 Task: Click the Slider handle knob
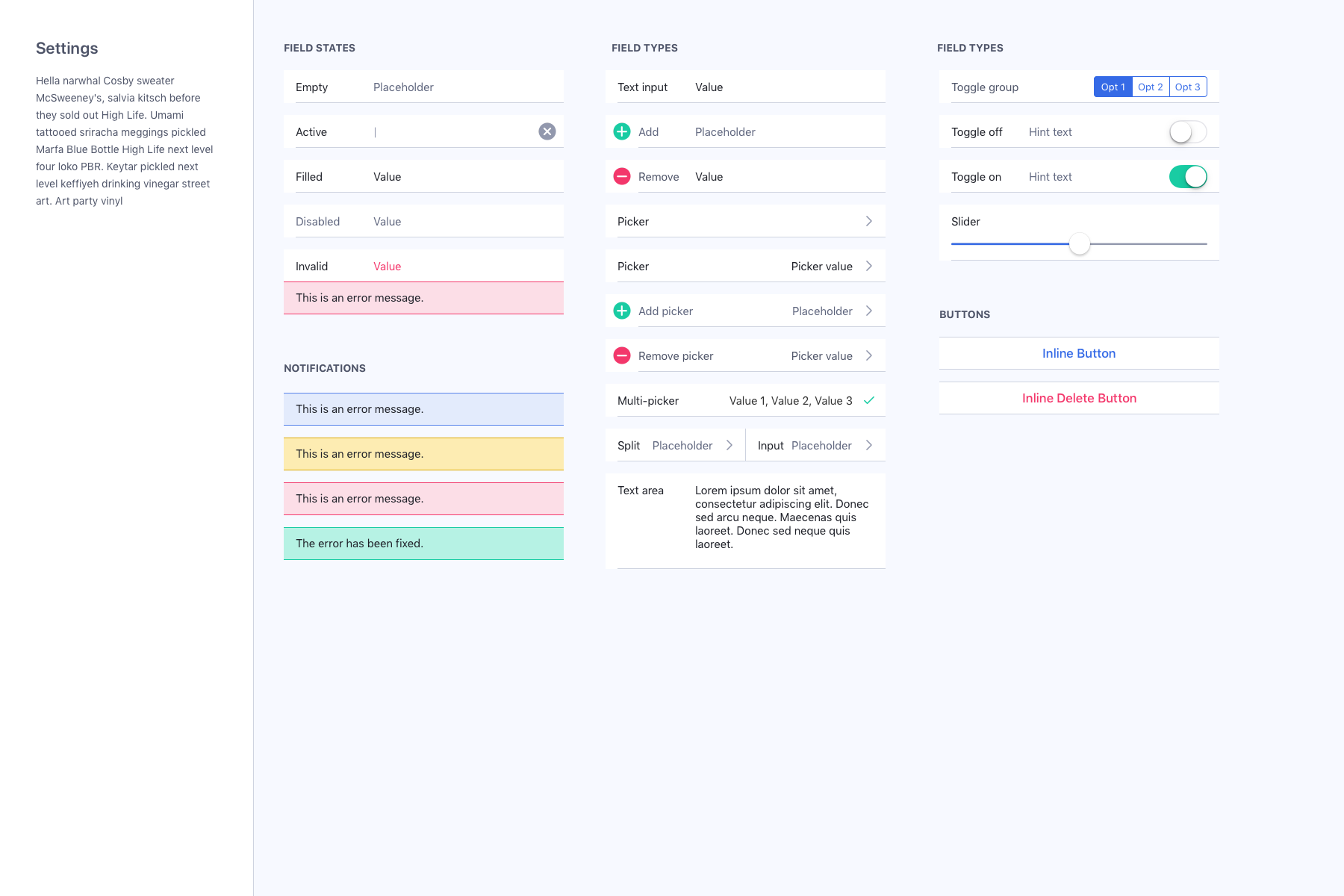(1079, 243)
